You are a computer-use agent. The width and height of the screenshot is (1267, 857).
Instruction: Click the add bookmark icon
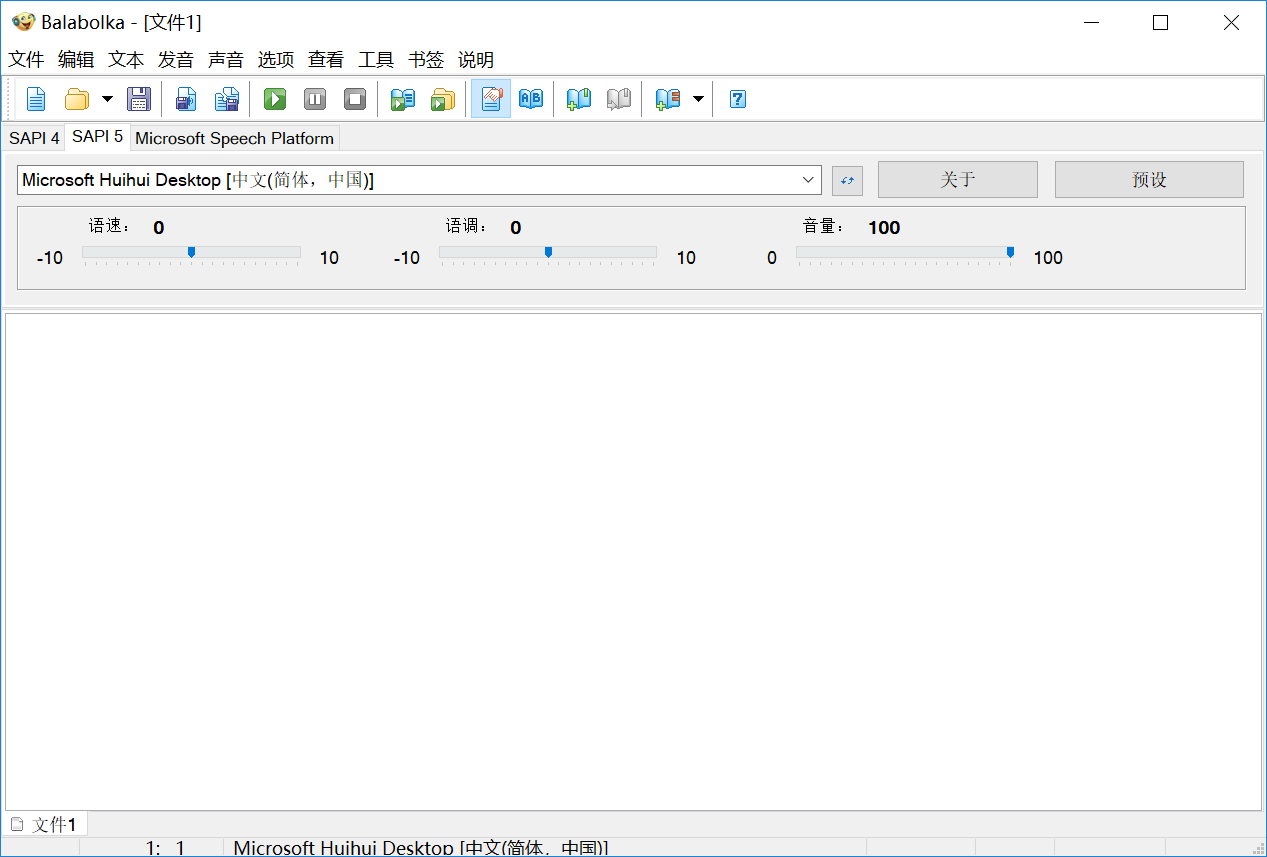pos(579,99)
